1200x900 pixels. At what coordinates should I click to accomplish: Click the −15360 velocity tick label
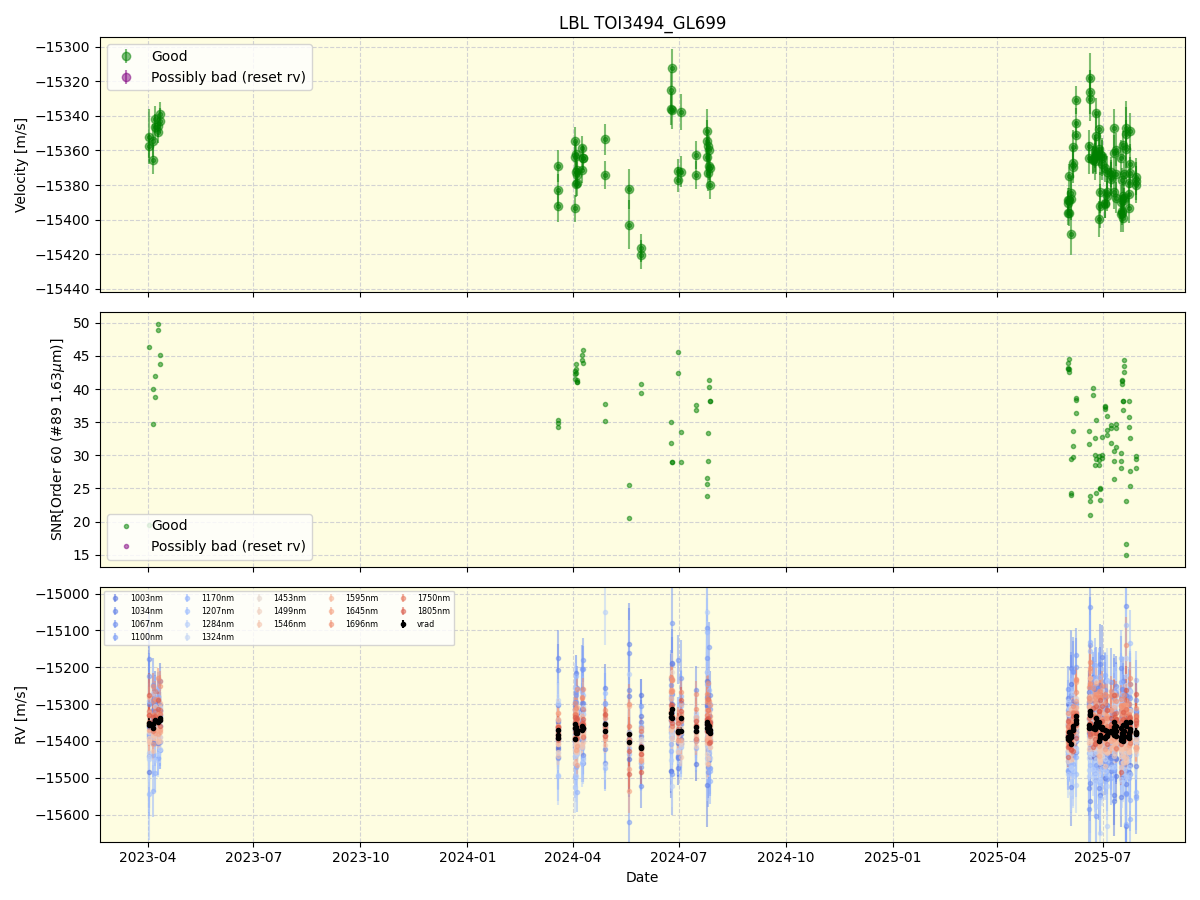64,151
